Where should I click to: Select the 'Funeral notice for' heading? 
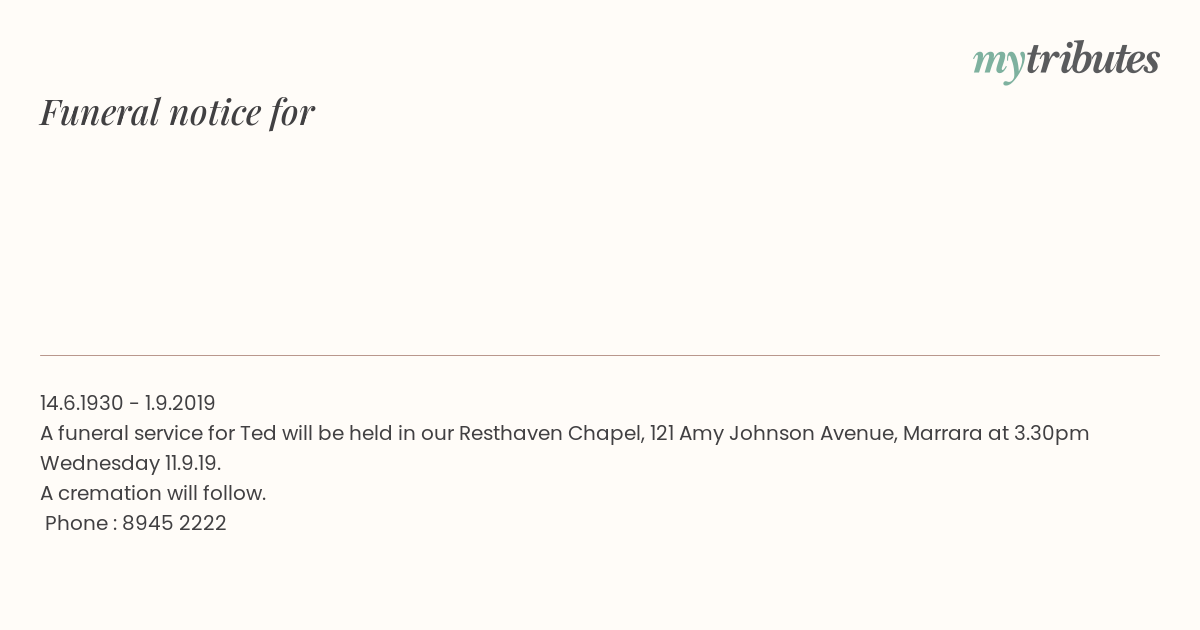click(177, 112)
